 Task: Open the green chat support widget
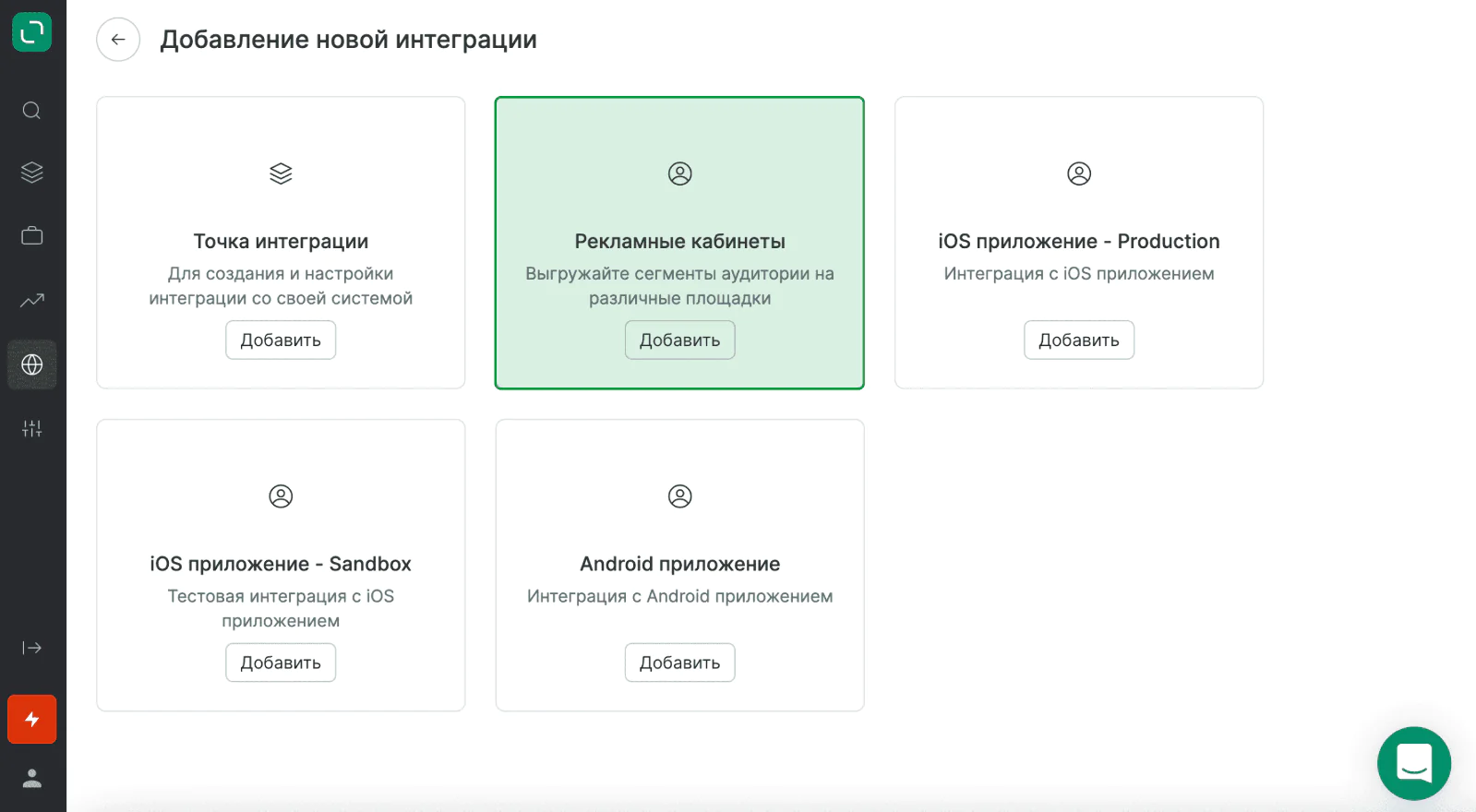(x=1413, y=763)
